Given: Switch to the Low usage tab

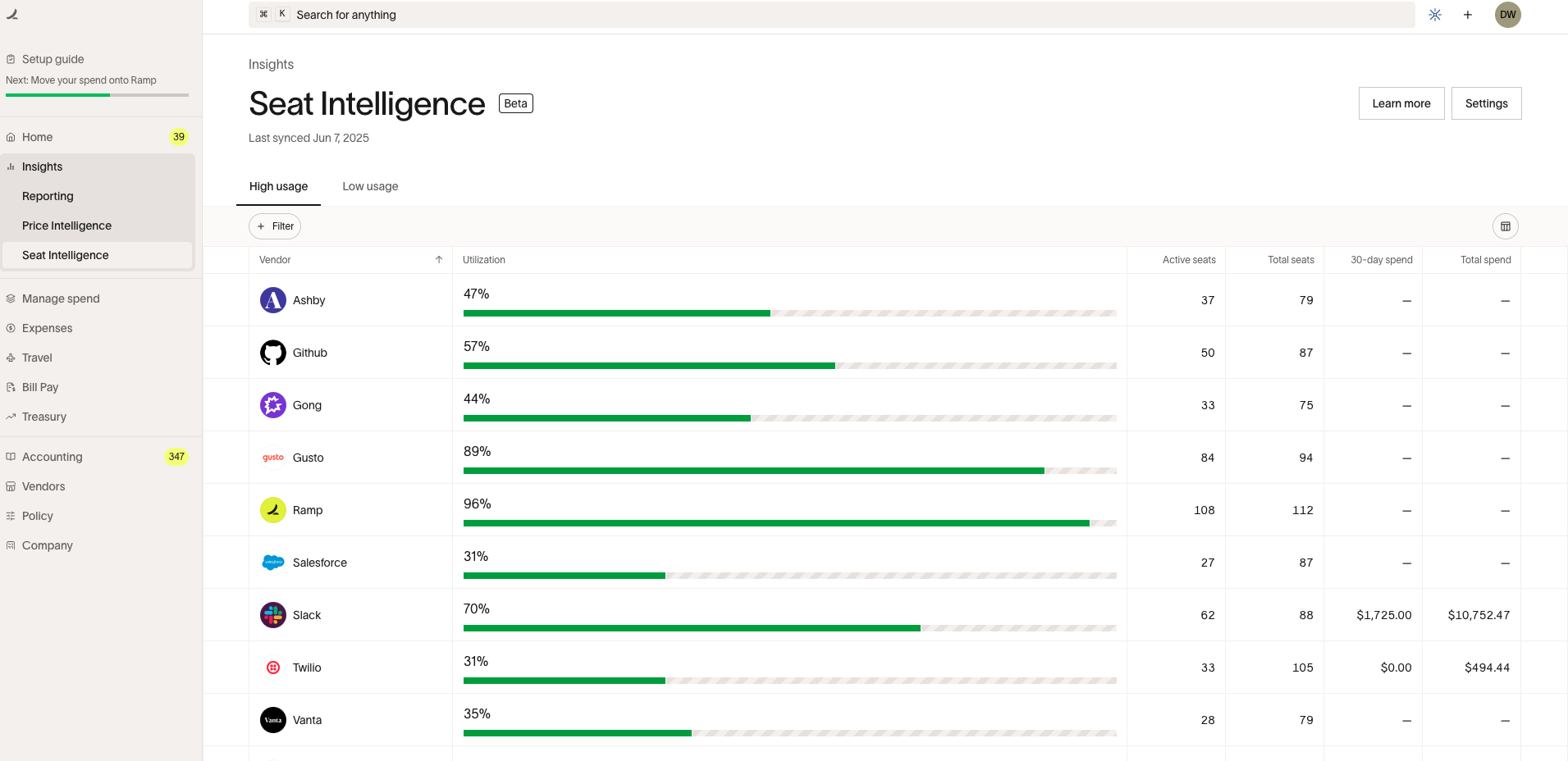Looking at the screenshot, I should pyautogui.click(x=370, y=186).
